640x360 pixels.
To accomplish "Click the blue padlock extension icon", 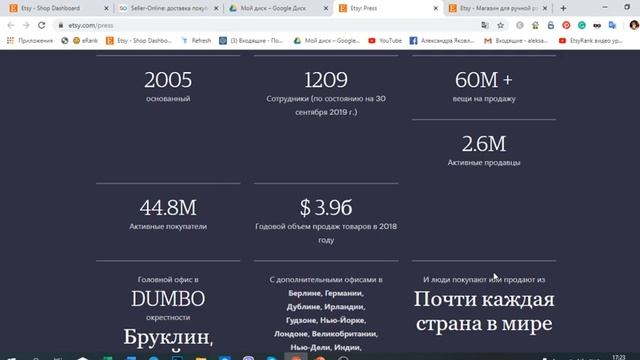I will [x=551, y=25].
